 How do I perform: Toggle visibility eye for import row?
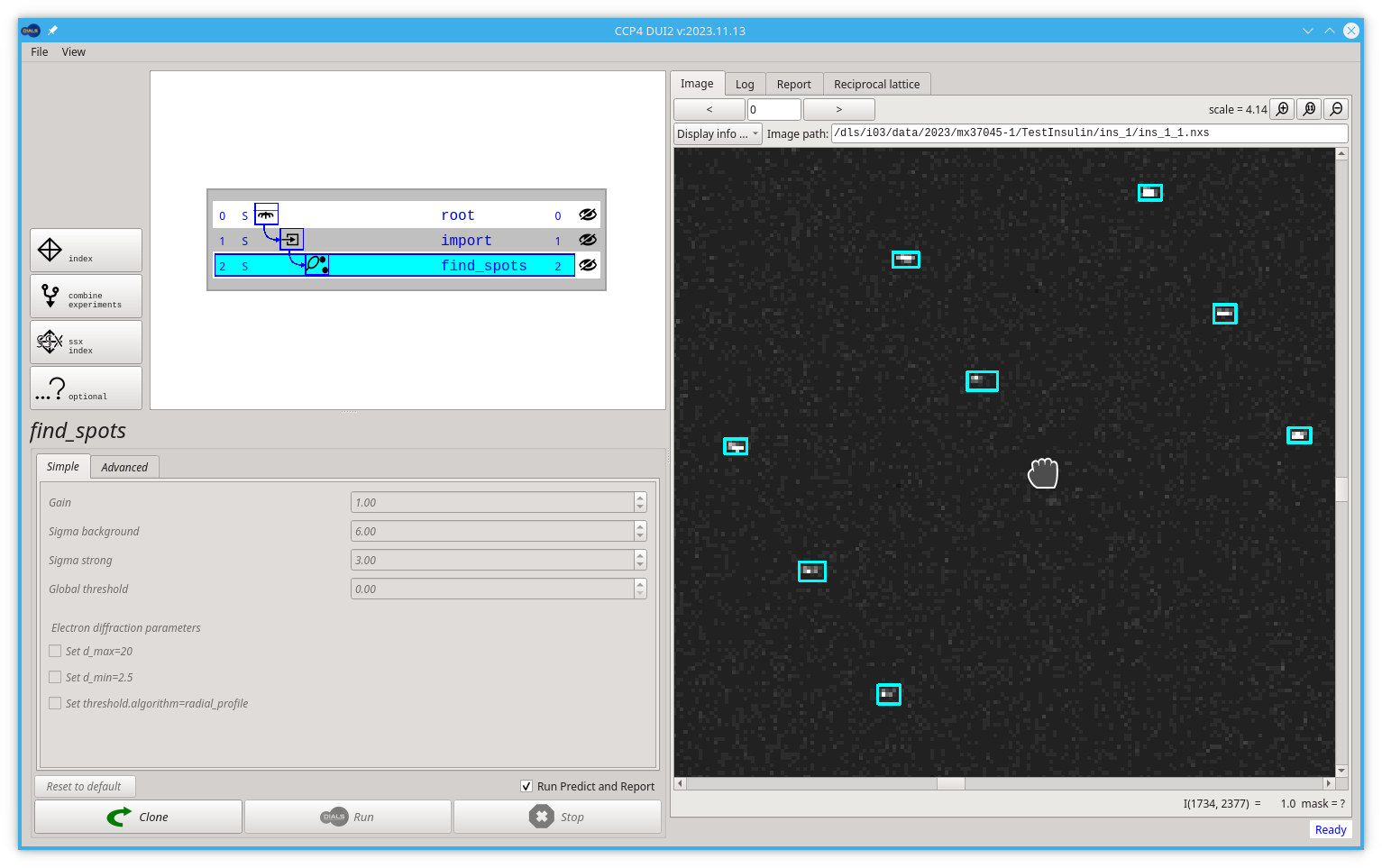588,240
